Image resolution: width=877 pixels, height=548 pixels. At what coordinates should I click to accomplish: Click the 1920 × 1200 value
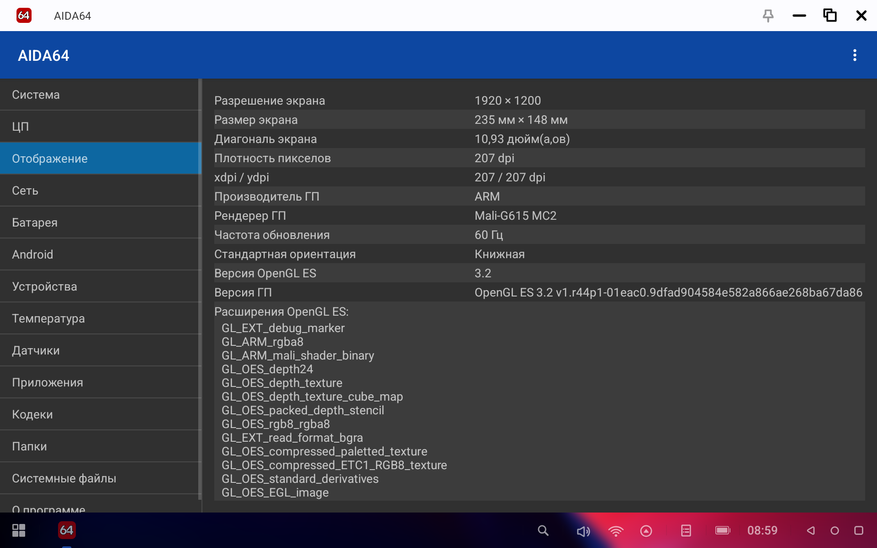508,101
